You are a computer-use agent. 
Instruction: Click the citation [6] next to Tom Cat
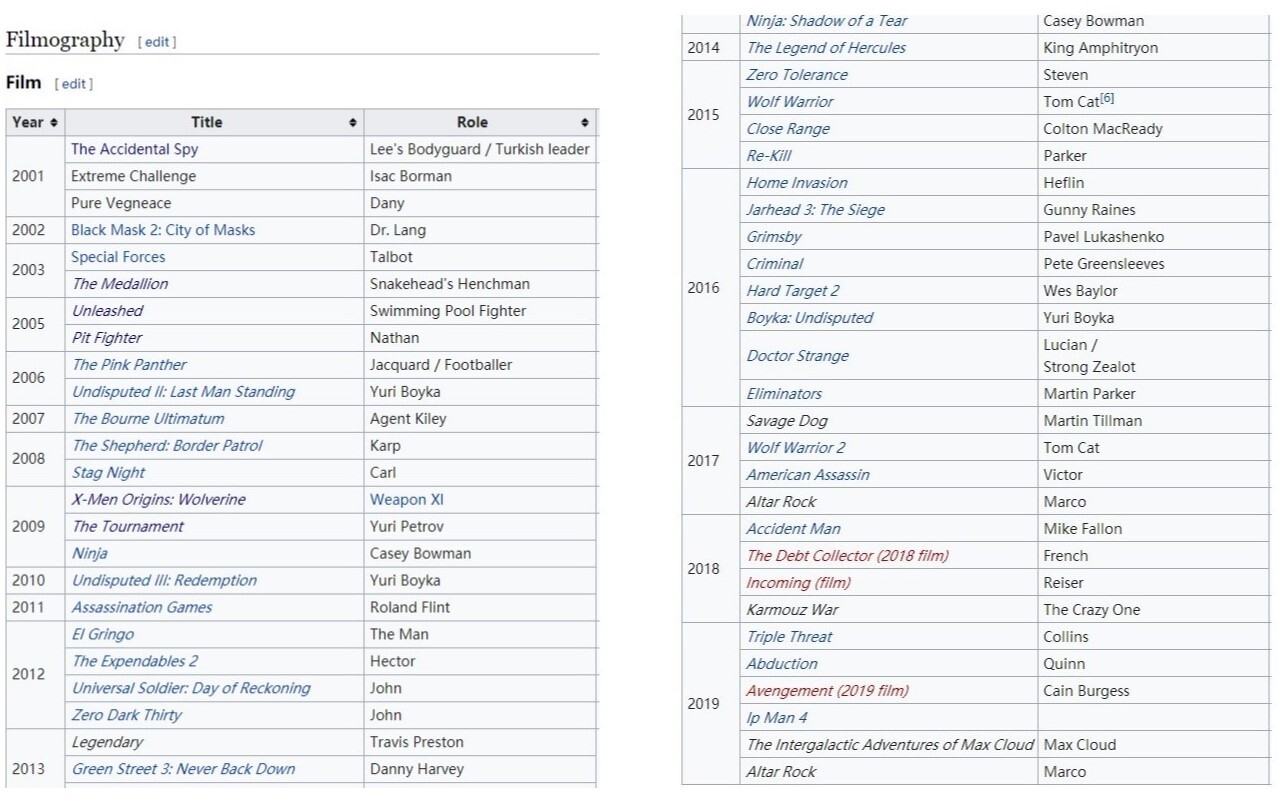[1107, 99]
